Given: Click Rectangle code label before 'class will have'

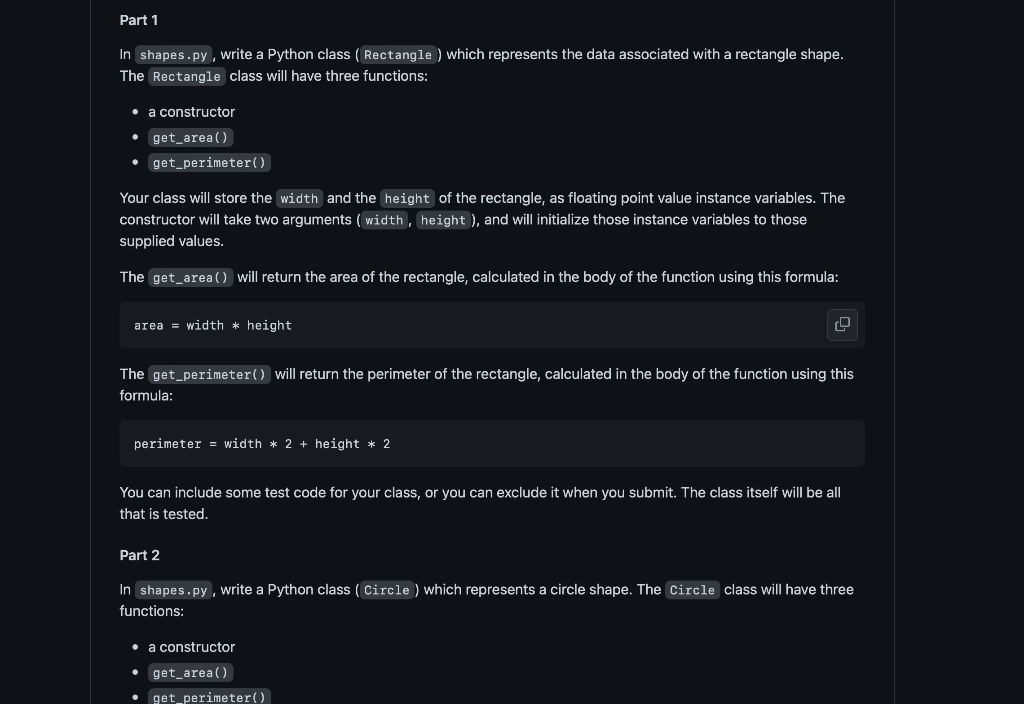Looking at the screenshot, I should [x=187, y=76].
